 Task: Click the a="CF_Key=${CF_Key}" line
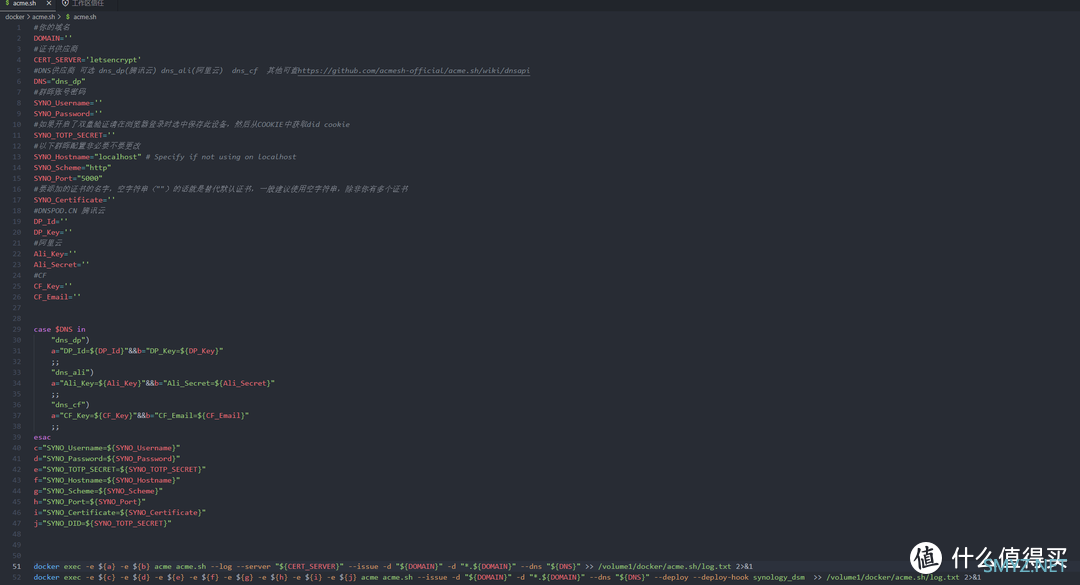click(149, 415)
